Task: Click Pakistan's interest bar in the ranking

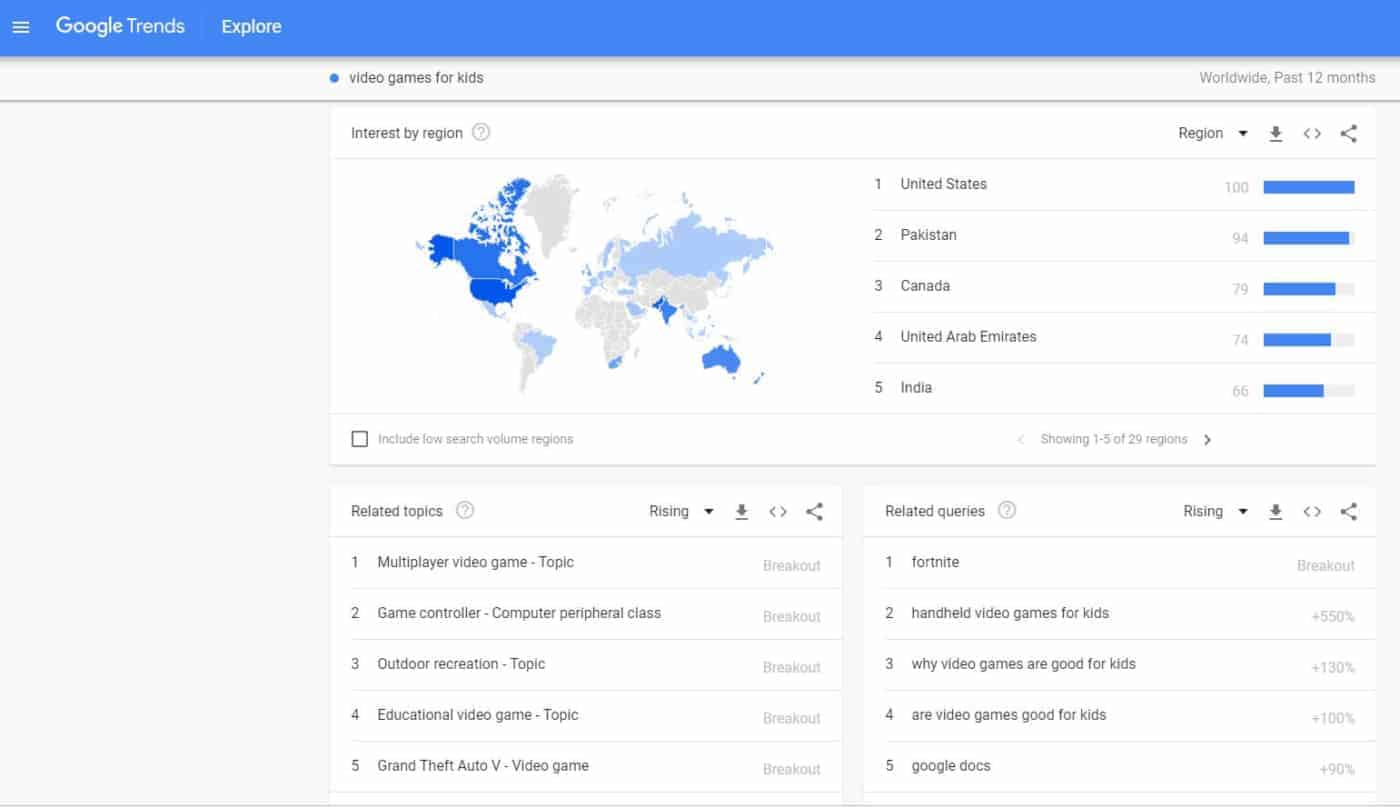Action: point(1305,238)
